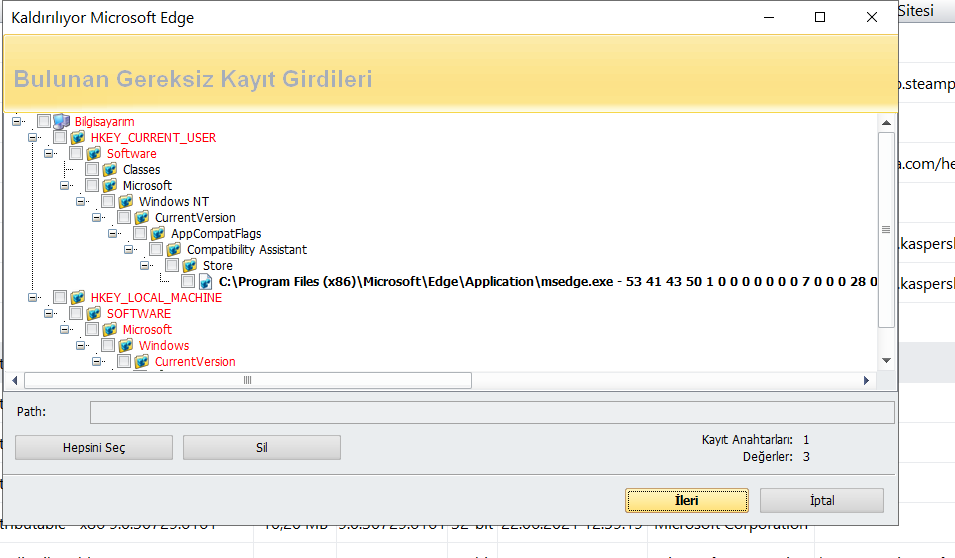Enable the AppCompatFlags checkbox
This screenshot has height=558, width=955.
click(140, 233)
